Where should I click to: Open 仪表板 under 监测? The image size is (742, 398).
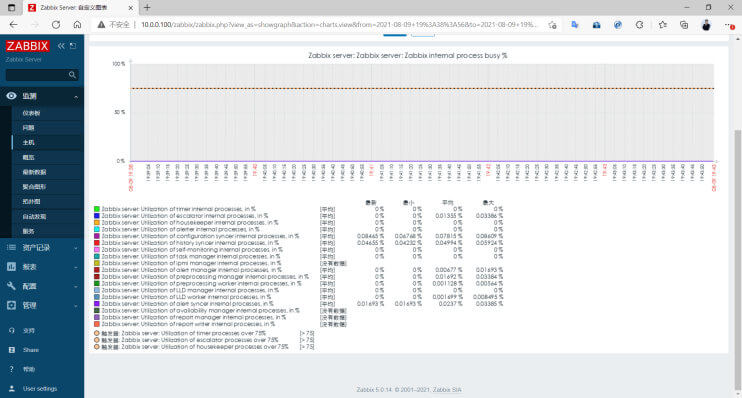(x=31, y=113)
